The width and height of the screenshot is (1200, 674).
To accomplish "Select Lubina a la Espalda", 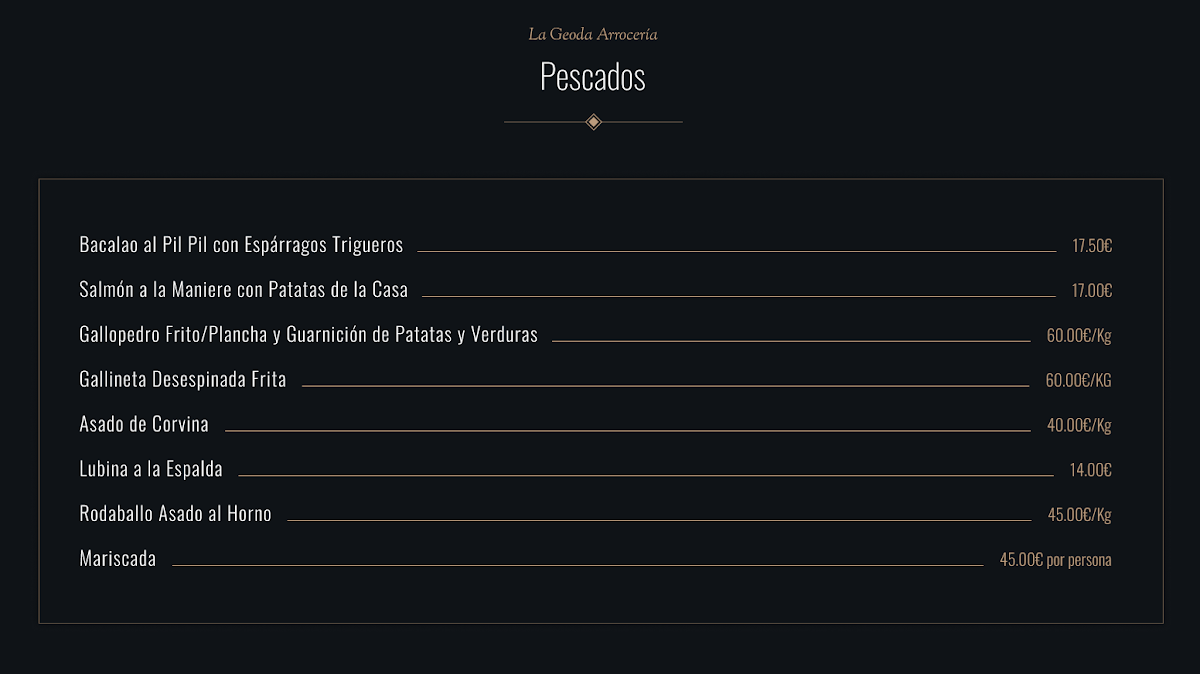I will [x=151, y=469].
